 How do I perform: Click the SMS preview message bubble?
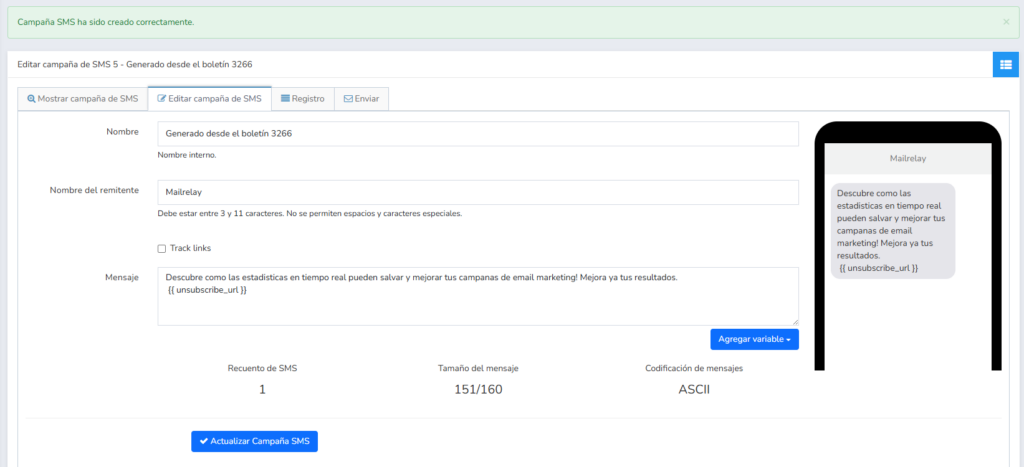pos(892,230)
